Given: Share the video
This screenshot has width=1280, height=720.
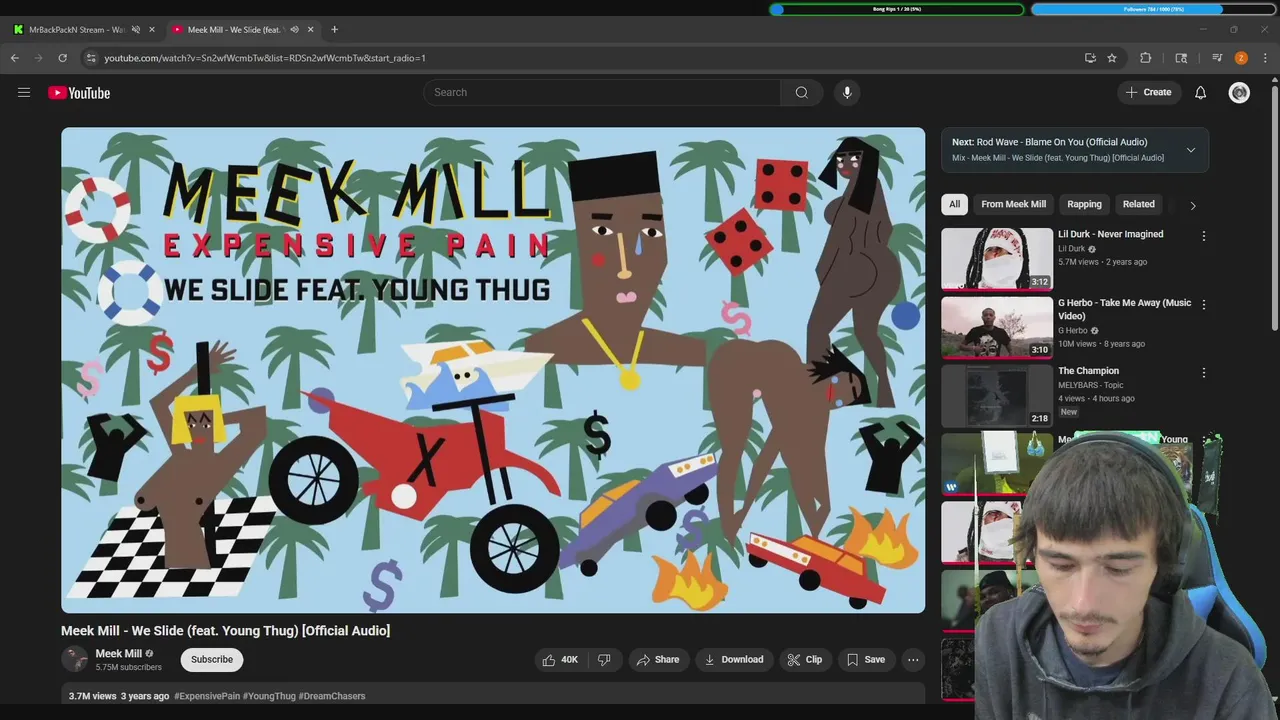Looking at the screenshot, I should coord(658,659).
